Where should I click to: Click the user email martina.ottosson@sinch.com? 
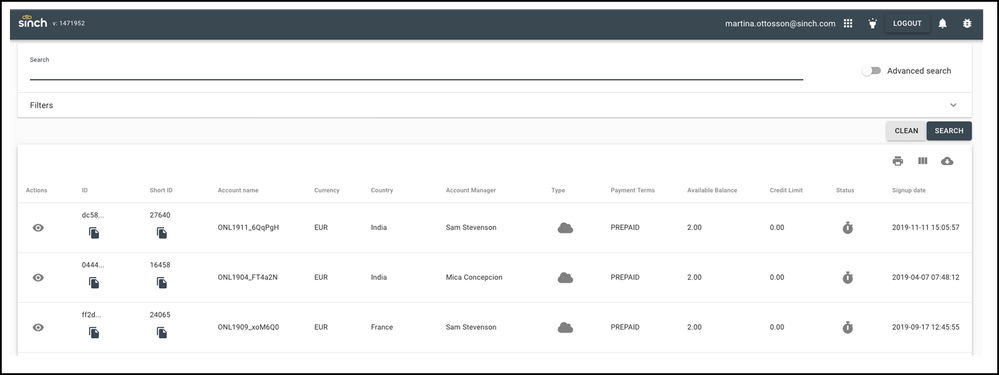(780, 24)
